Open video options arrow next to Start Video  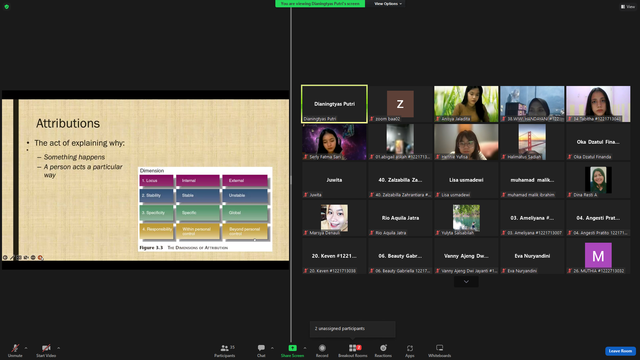[x=59, y=348]
